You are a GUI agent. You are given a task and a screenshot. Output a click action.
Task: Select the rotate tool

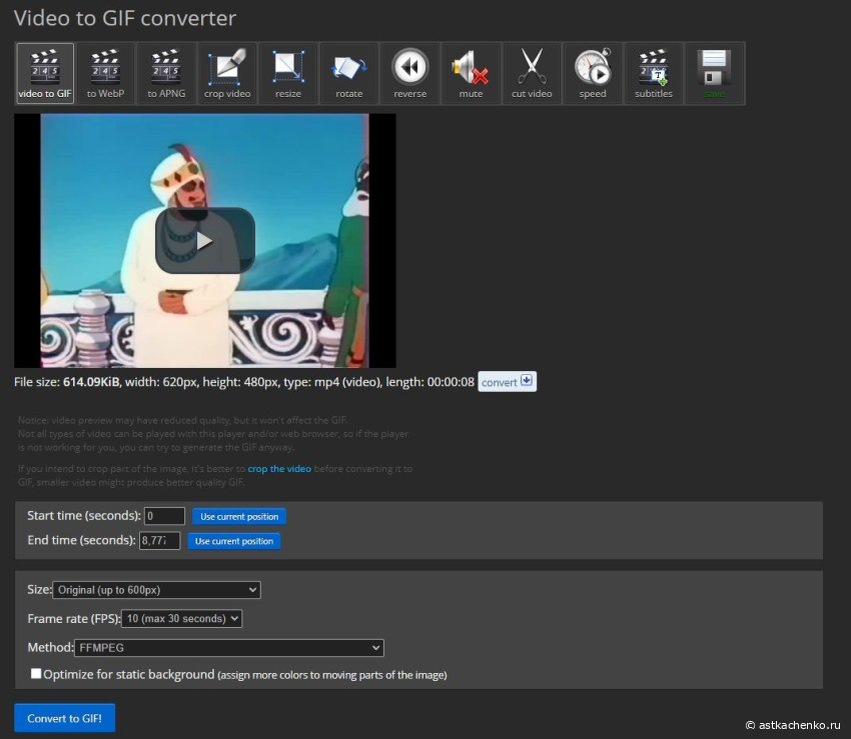(x=348, y=73)
